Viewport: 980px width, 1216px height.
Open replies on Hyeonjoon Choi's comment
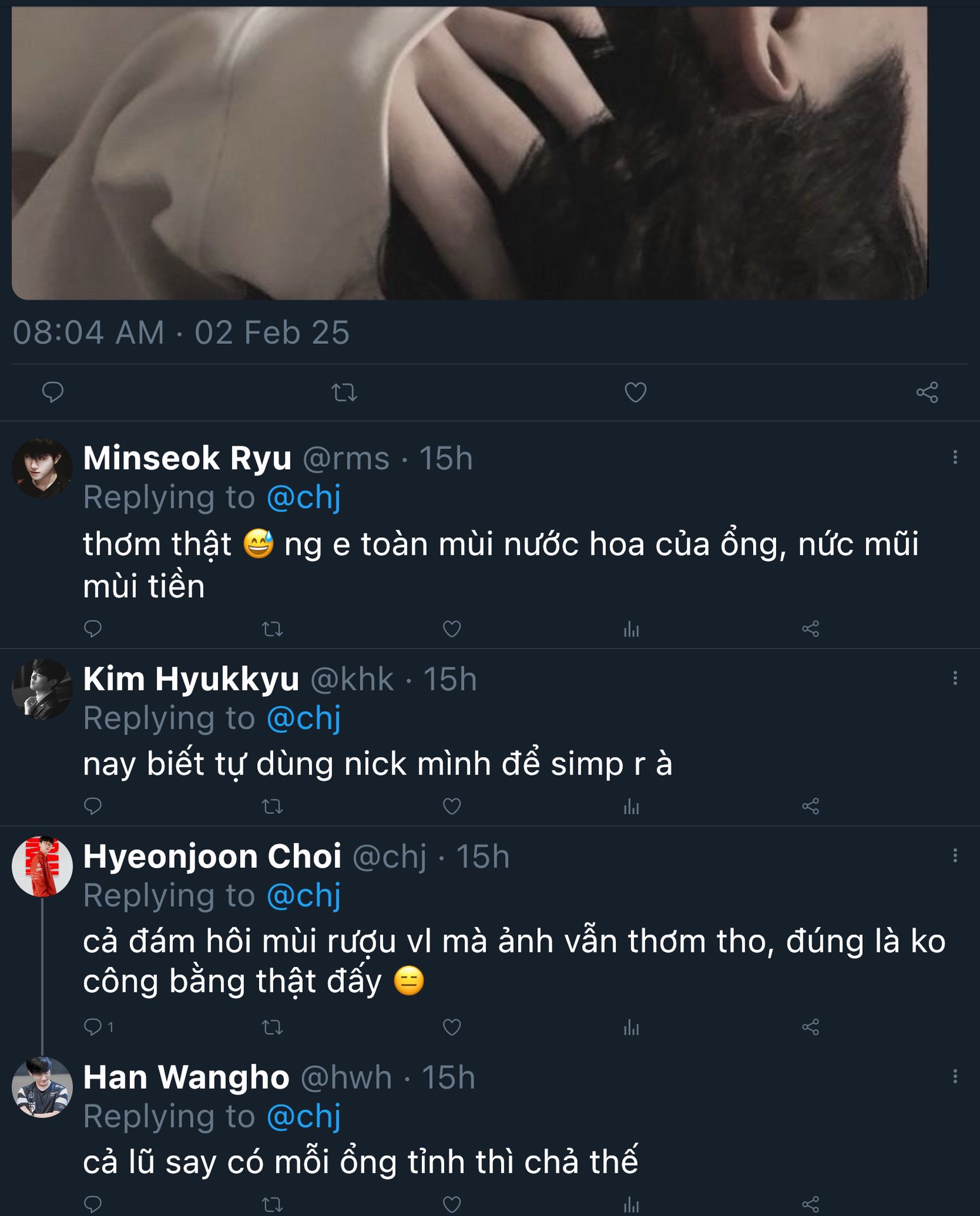pos(93,1027)
